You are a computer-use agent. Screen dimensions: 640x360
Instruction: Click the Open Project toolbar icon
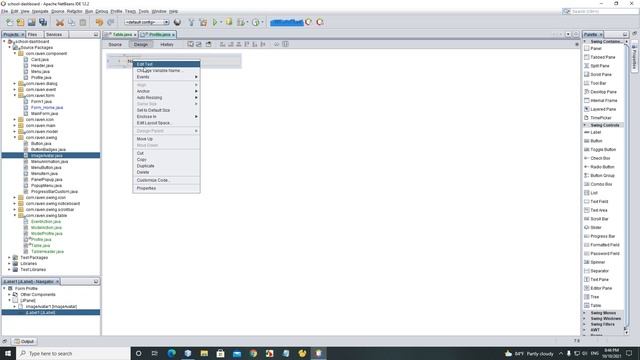31,22
